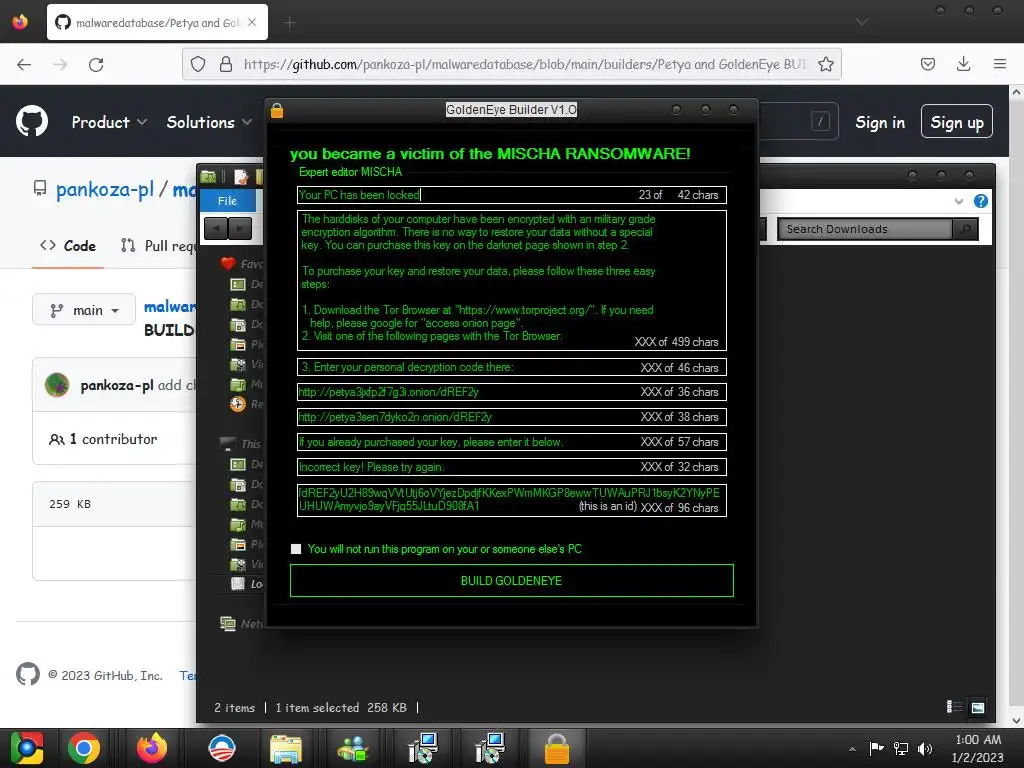The height and width of the screenshot is (768, 1024).
Task: Tick the 'You will not run this program' checkbox
Action: 296,549
